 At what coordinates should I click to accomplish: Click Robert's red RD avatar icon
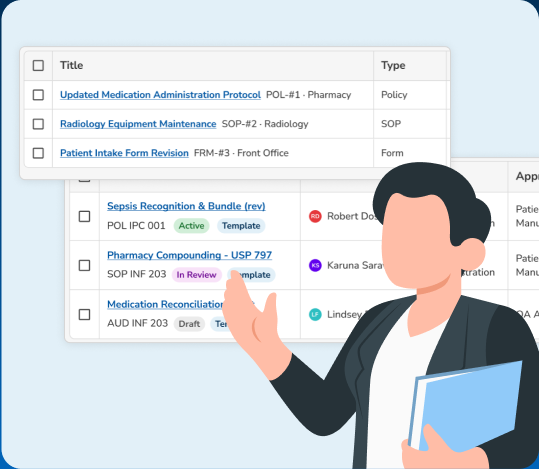315,216
